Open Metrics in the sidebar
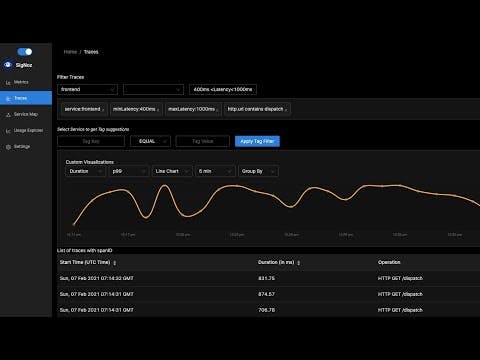480x360 pixels. tap(21, 82)
